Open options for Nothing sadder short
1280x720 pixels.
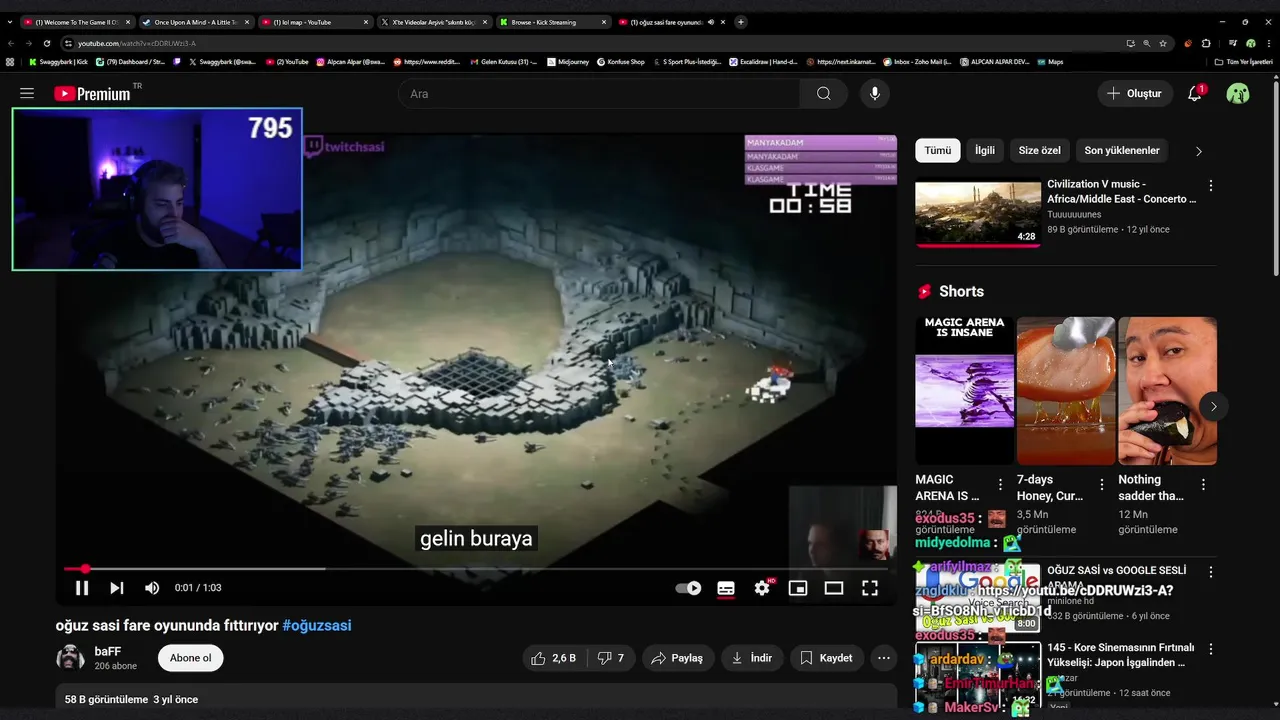[x=1204, y=484]
